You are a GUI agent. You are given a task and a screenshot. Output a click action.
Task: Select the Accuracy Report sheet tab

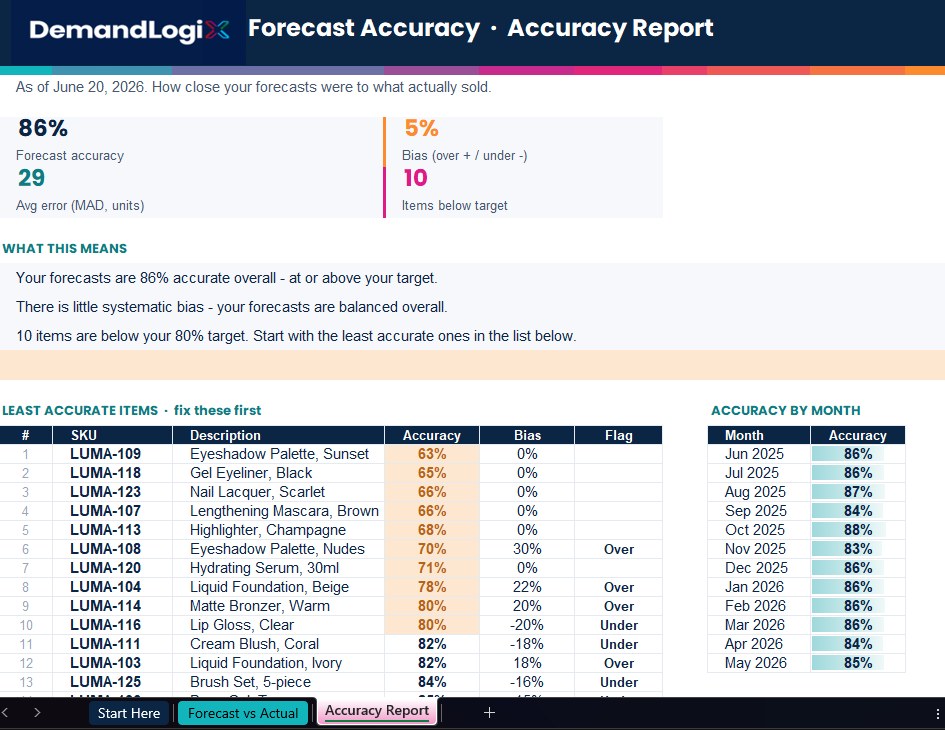click(x=377, y=711)
